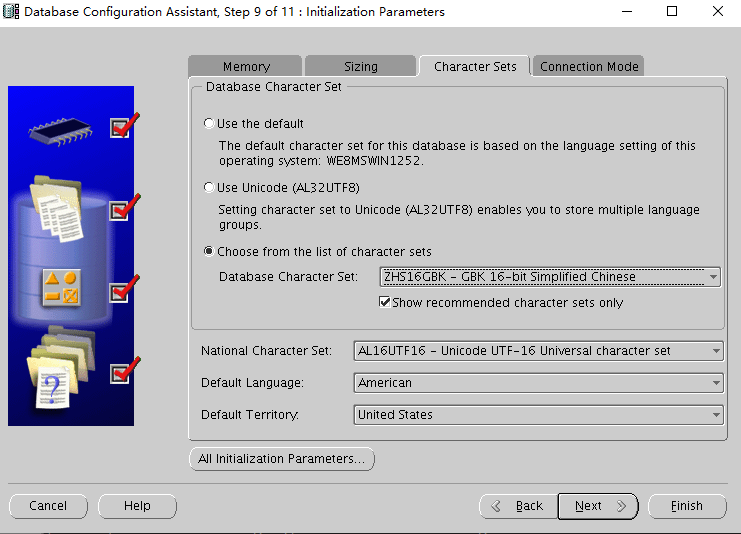Click the file documents icon on database cylinder
This screenshot has width=741, height=534.
tap(56, 208)
